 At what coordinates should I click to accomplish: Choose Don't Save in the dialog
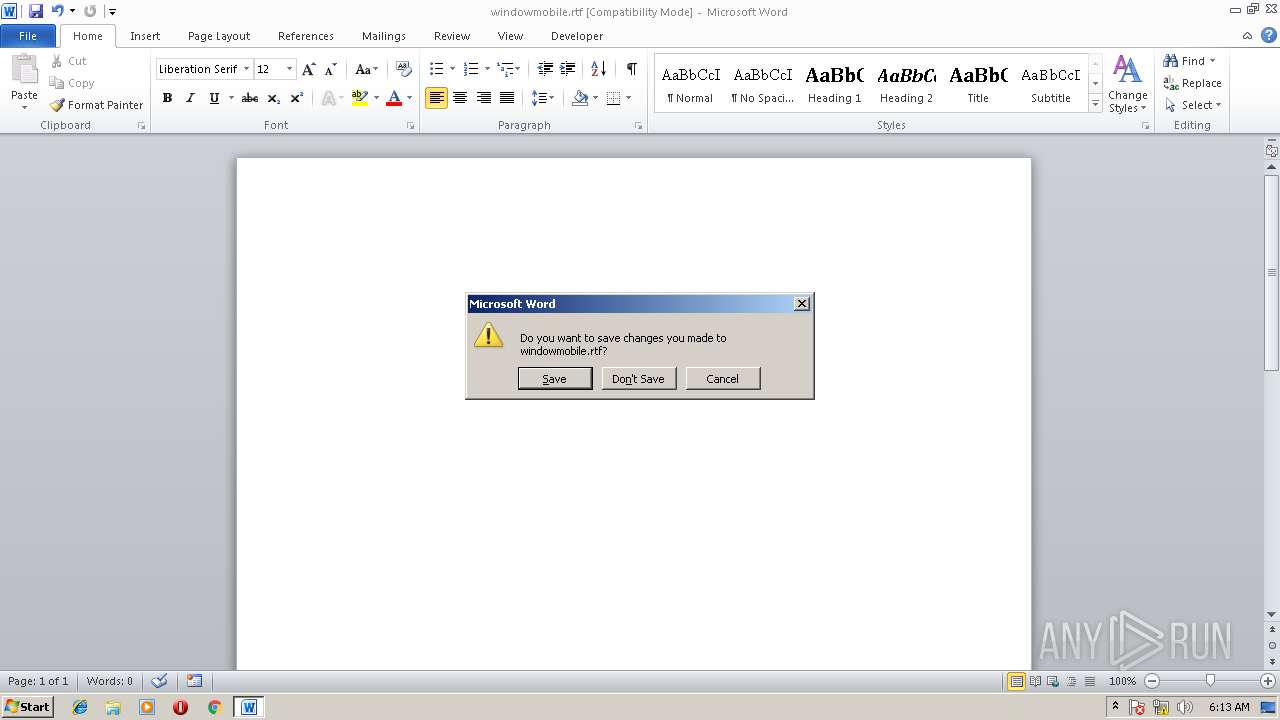pyautogui.click(x=639, y=379)
